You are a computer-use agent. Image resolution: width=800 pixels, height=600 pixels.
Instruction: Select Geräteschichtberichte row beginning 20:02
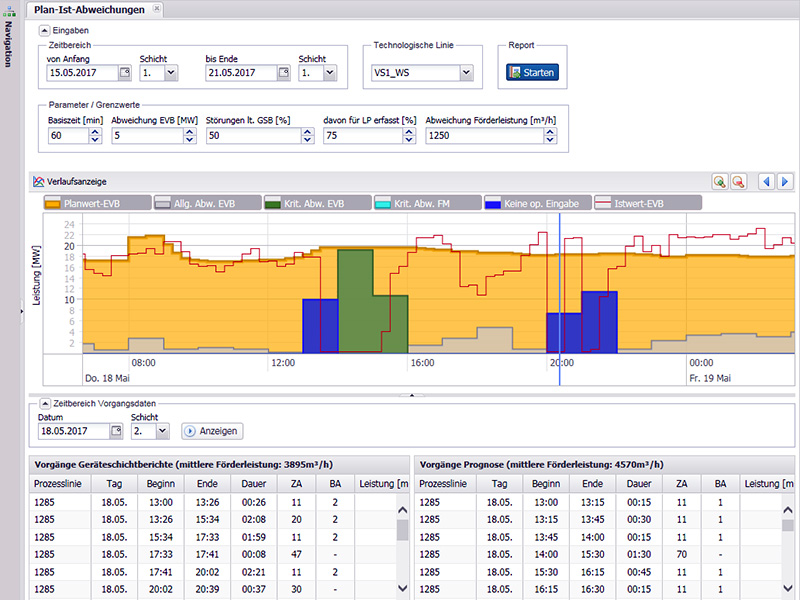coord(213,589)
